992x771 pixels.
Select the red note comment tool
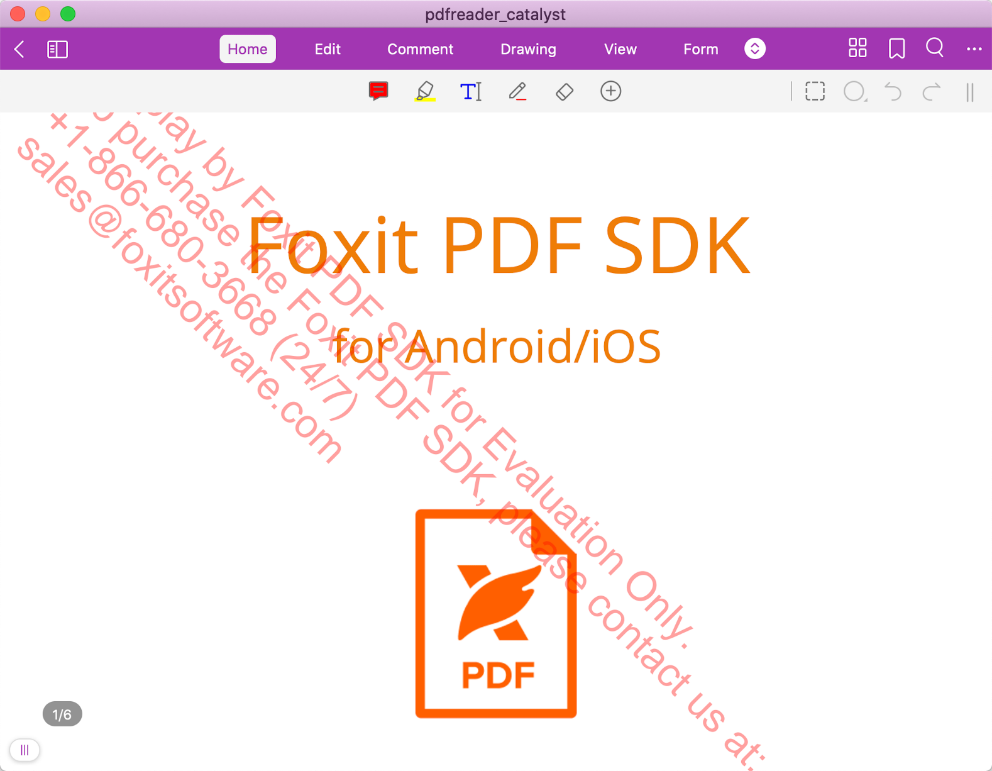pos(378,91)
